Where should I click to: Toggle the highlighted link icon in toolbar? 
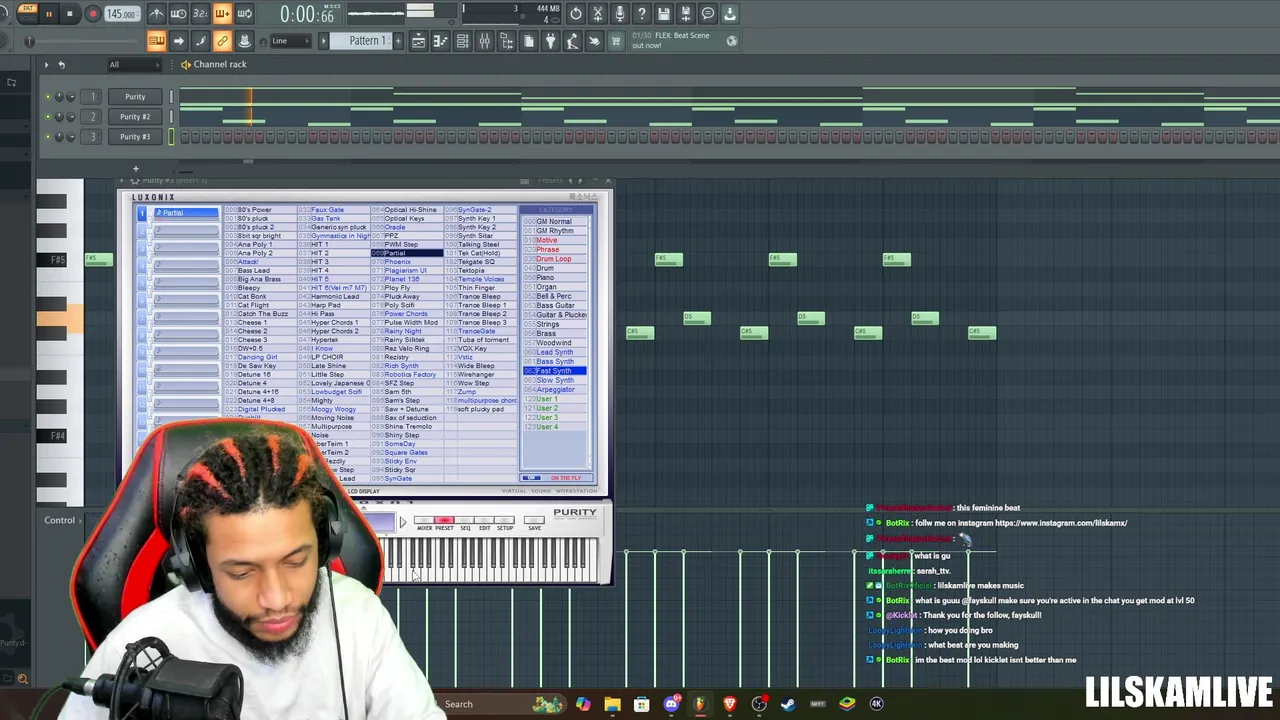222,41
